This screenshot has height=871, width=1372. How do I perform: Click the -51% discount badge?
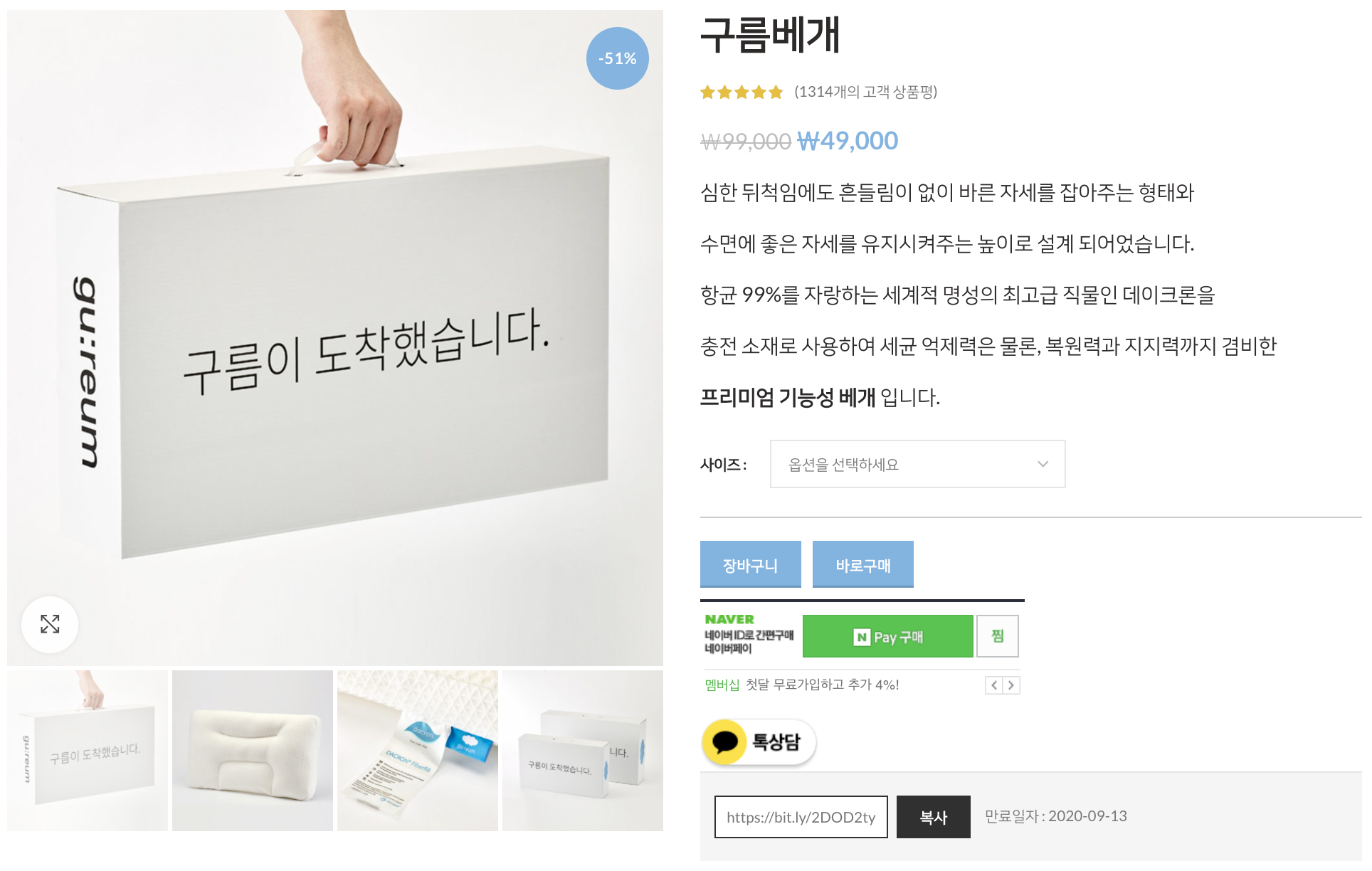click(x=618, y=58)
